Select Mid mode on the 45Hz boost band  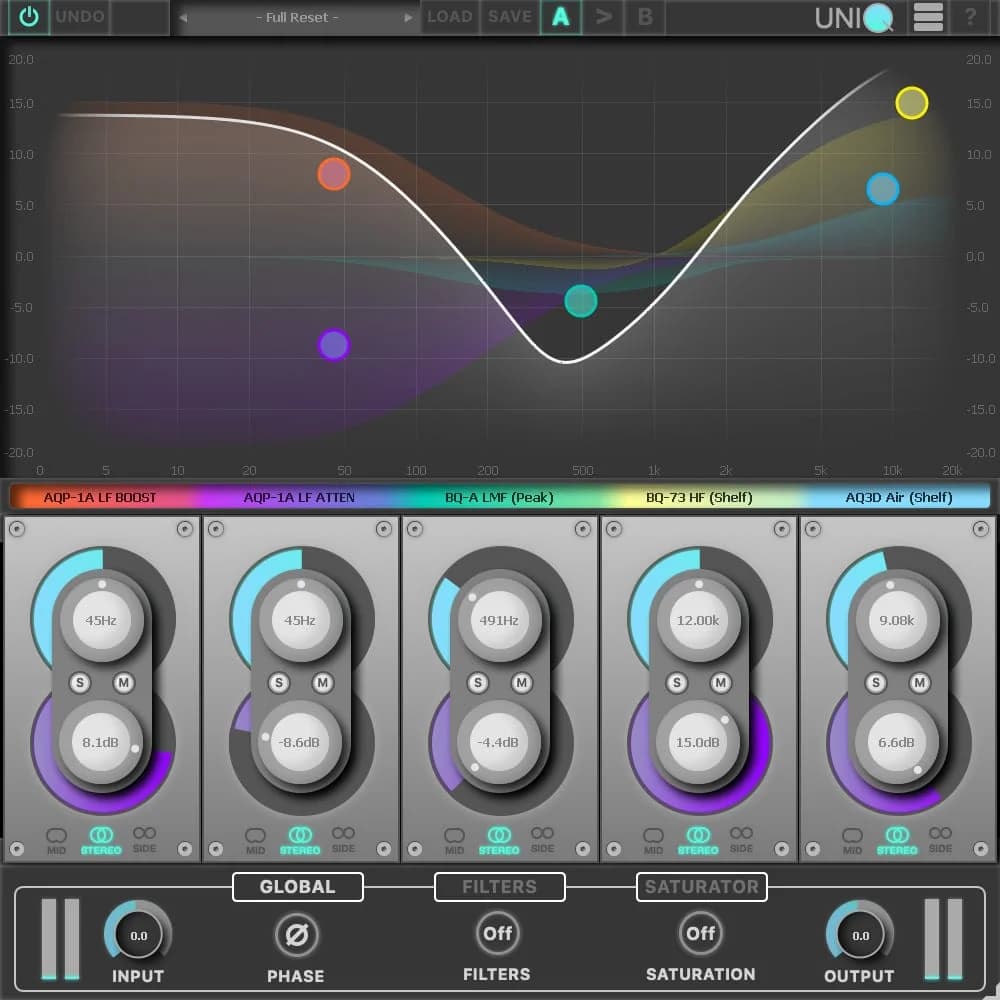[57, 839]
